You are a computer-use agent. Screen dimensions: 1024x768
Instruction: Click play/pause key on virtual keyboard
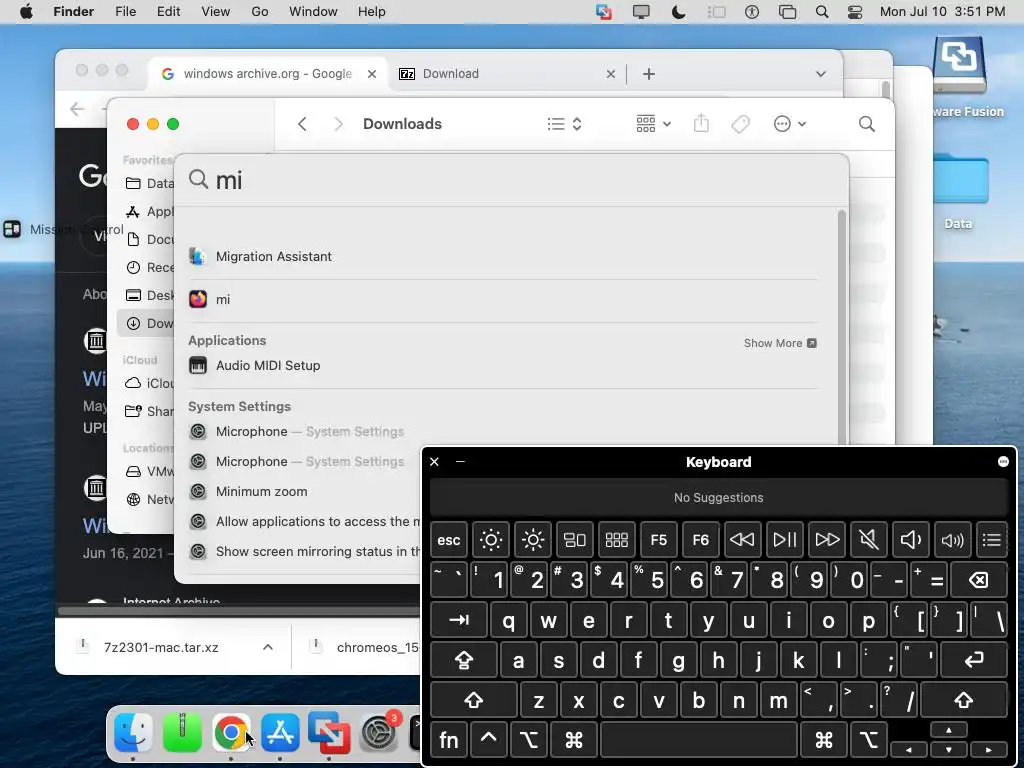(x=784, y=540)
